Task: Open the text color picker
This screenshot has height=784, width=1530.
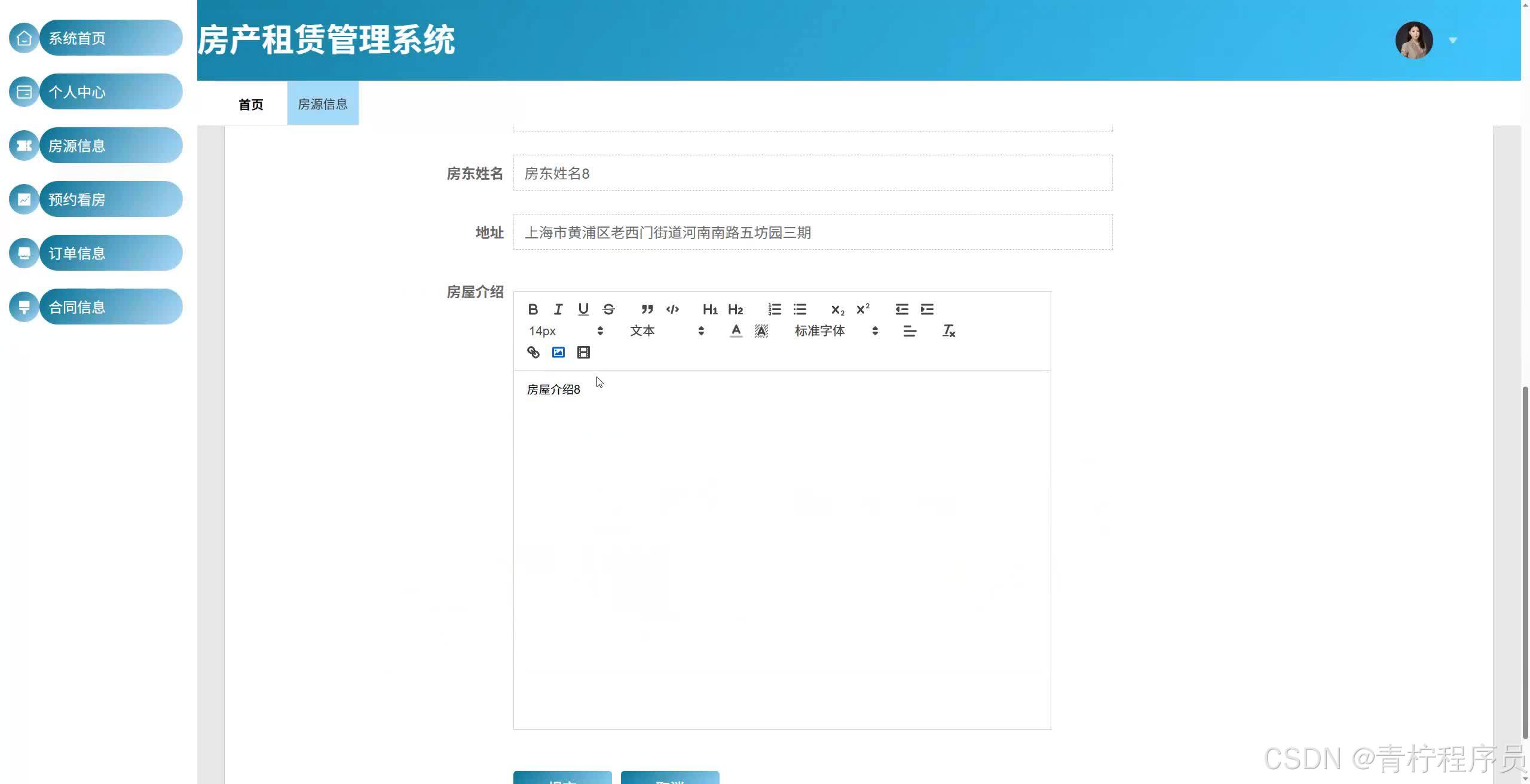Action: 736,330
